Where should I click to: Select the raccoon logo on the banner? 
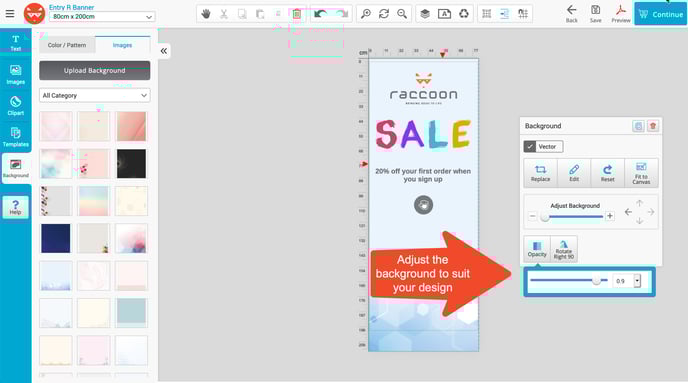click(423, 89)
